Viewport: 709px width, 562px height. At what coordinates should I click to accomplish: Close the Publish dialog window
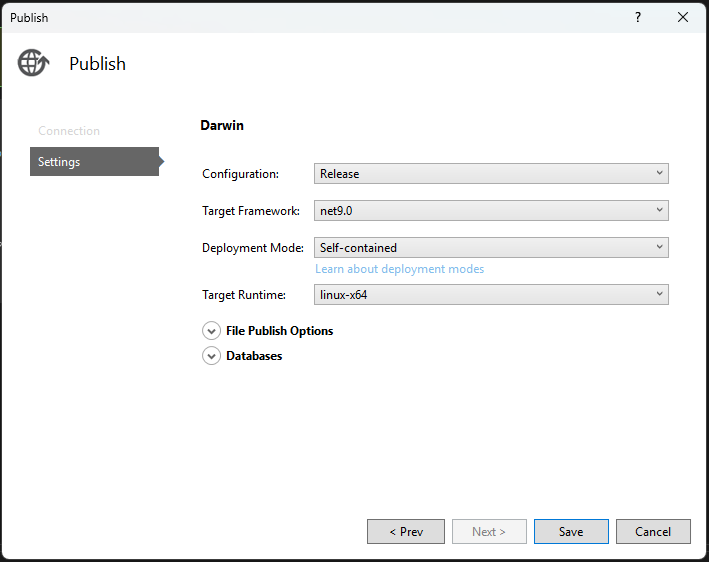tap(683, 17)
